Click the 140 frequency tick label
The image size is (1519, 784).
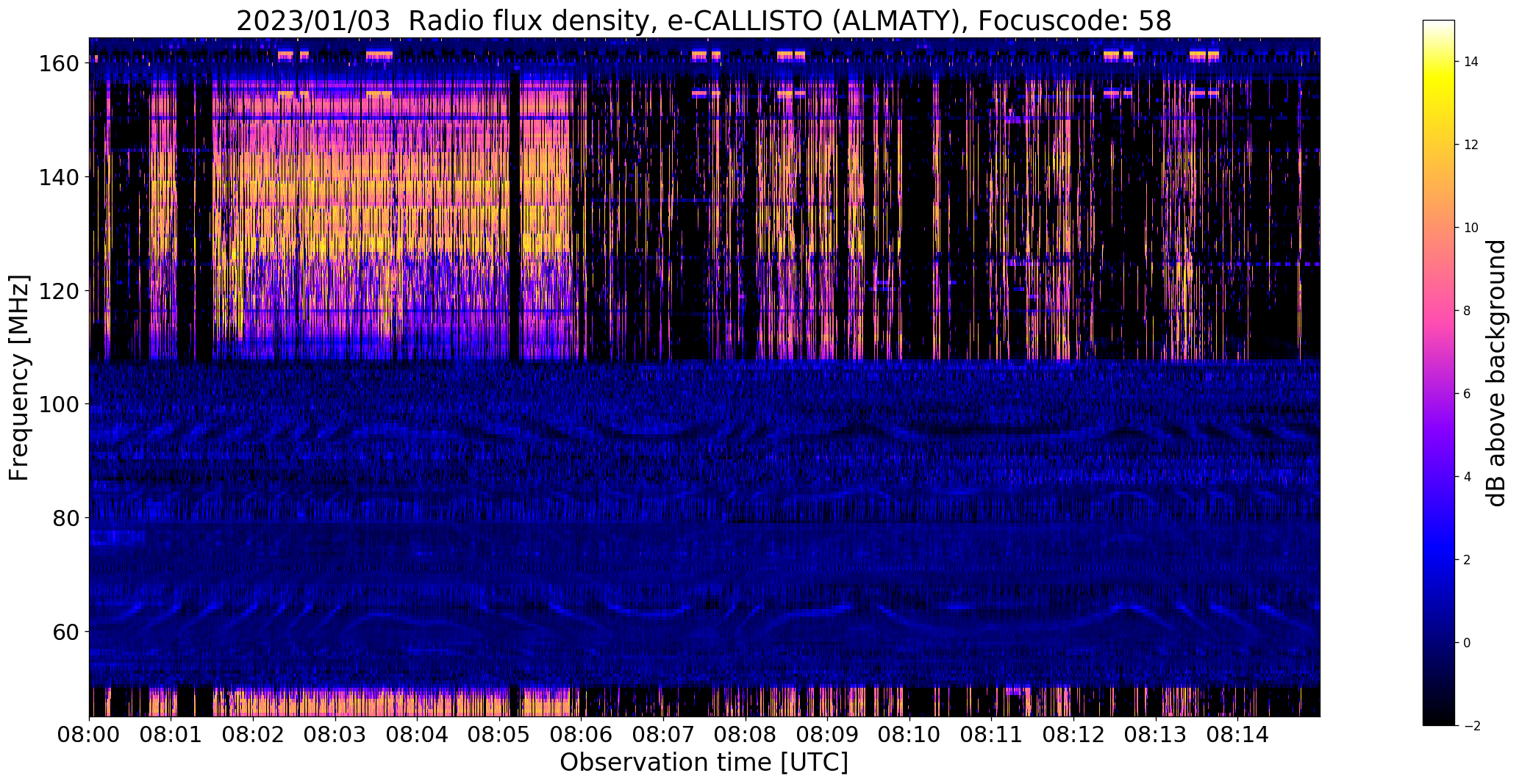coord(59,177)
